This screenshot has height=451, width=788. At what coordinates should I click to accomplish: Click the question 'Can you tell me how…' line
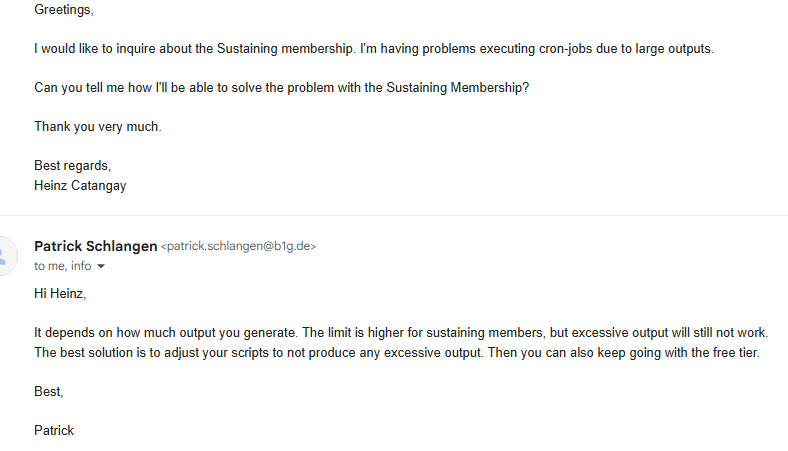[x=281, y=87]
